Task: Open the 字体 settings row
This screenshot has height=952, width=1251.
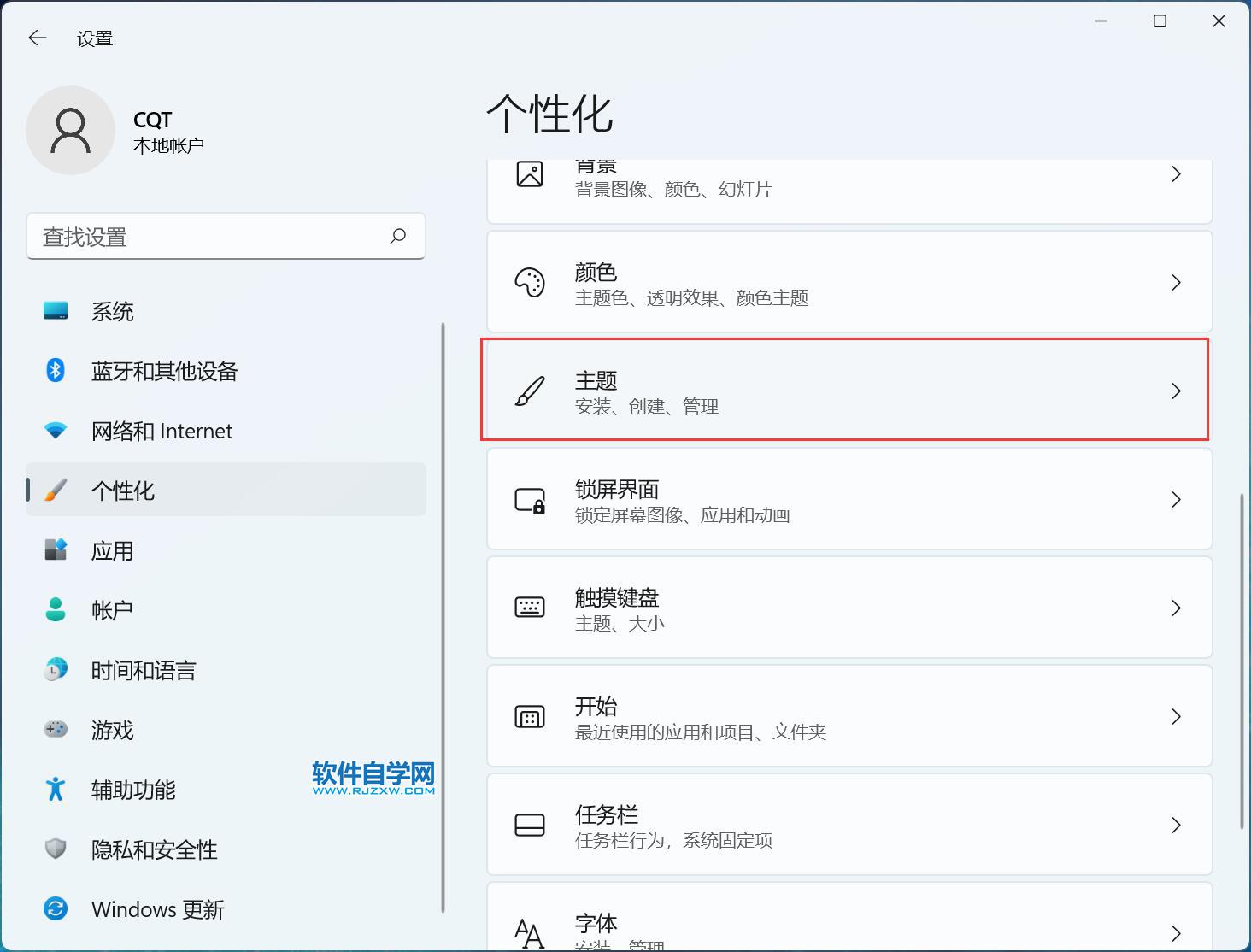Action: coord(849,923)
